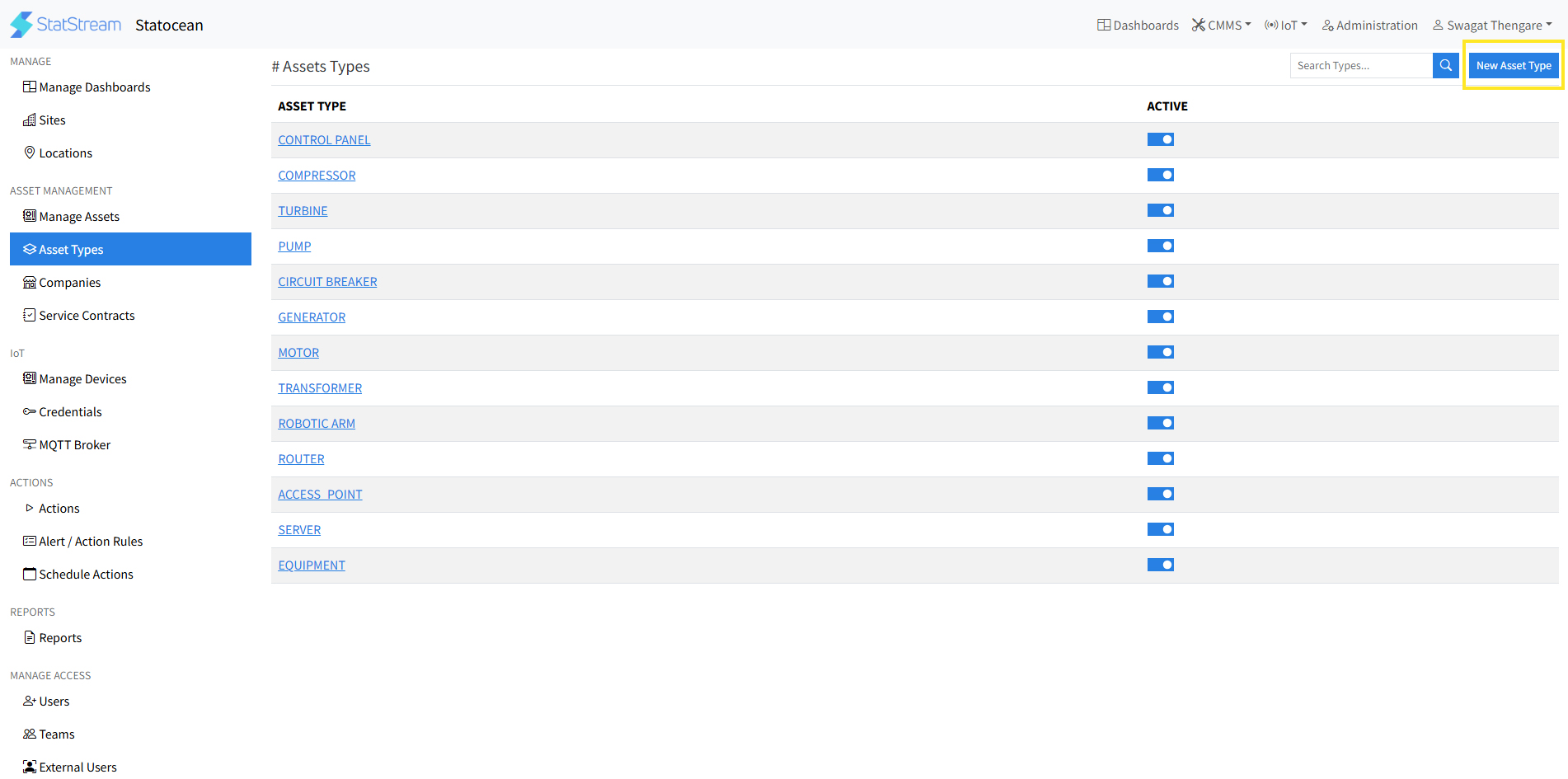
Task: Click the Reports document icon
Action: click(x=30, y=637)
